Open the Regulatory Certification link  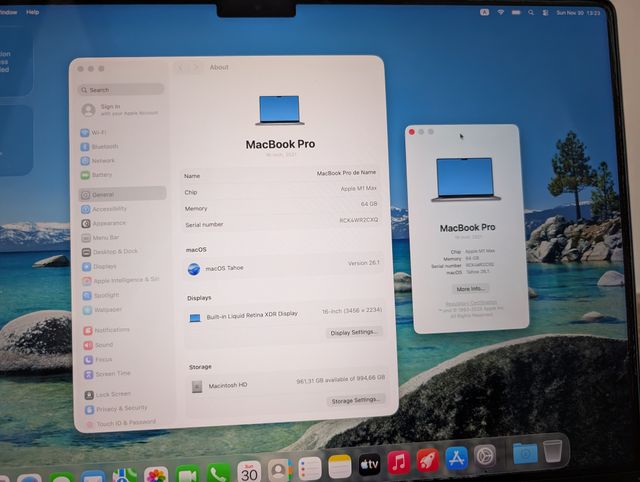click(x=471, y=303)
